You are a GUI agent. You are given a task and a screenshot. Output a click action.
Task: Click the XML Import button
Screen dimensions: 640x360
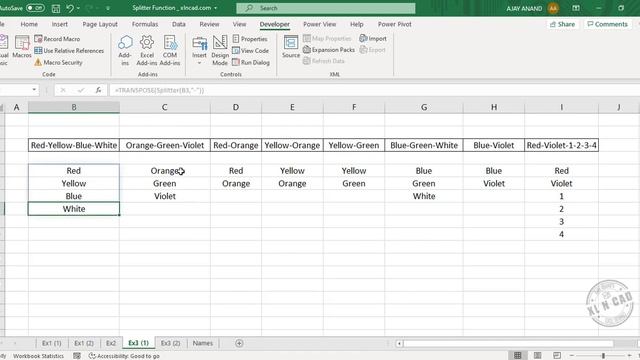point(373,38)
